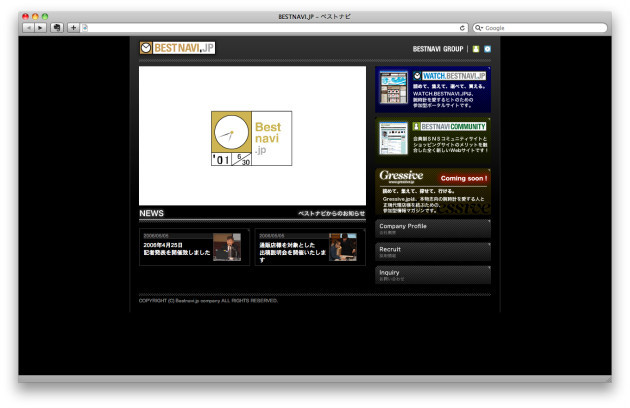Click the green zoom window button
Image resolution: width=630 pixels, height=408 pixels.
pos(45,16)
